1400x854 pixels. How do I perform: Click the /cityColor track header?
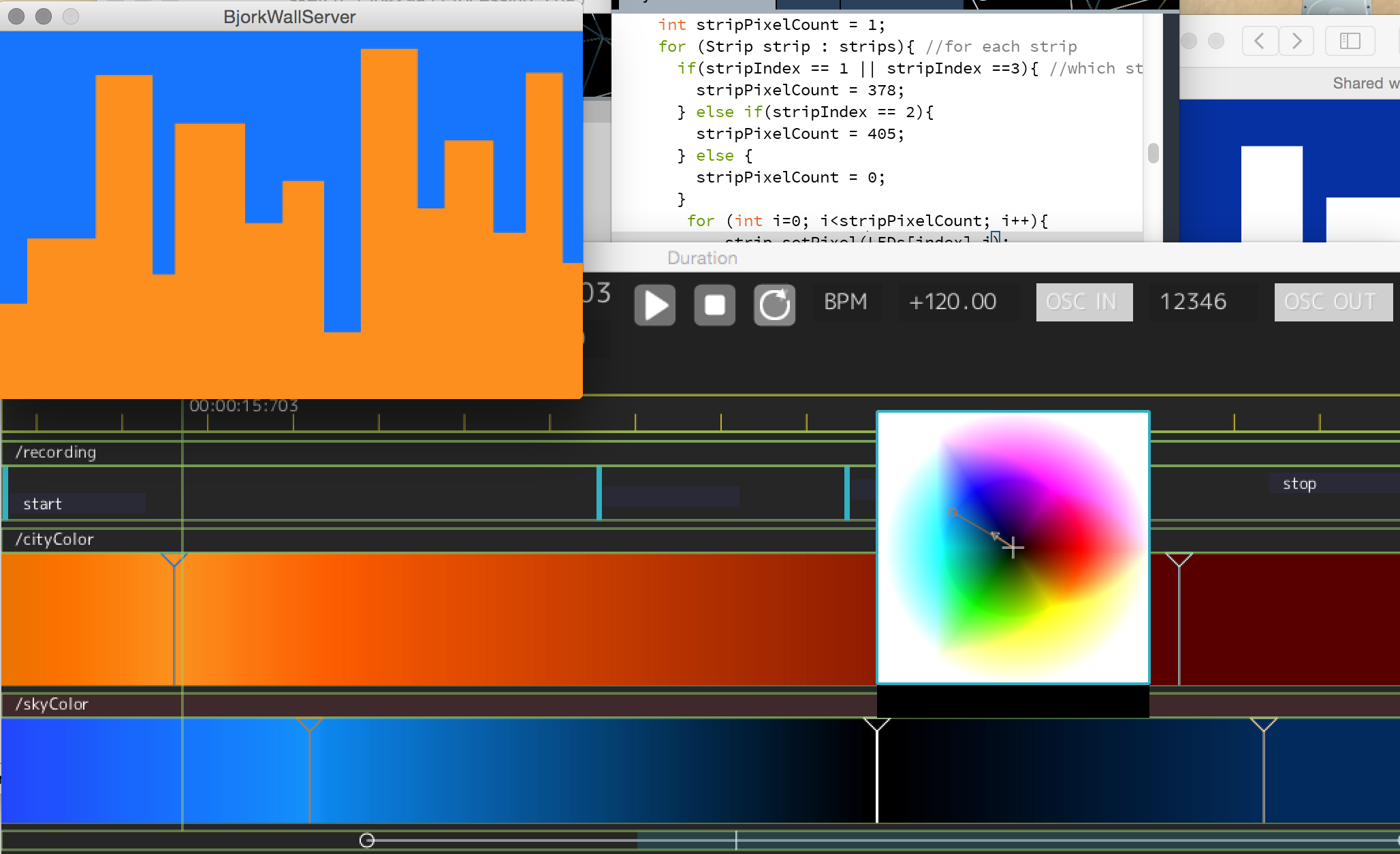pyautogui.click(x=54, y=539)
